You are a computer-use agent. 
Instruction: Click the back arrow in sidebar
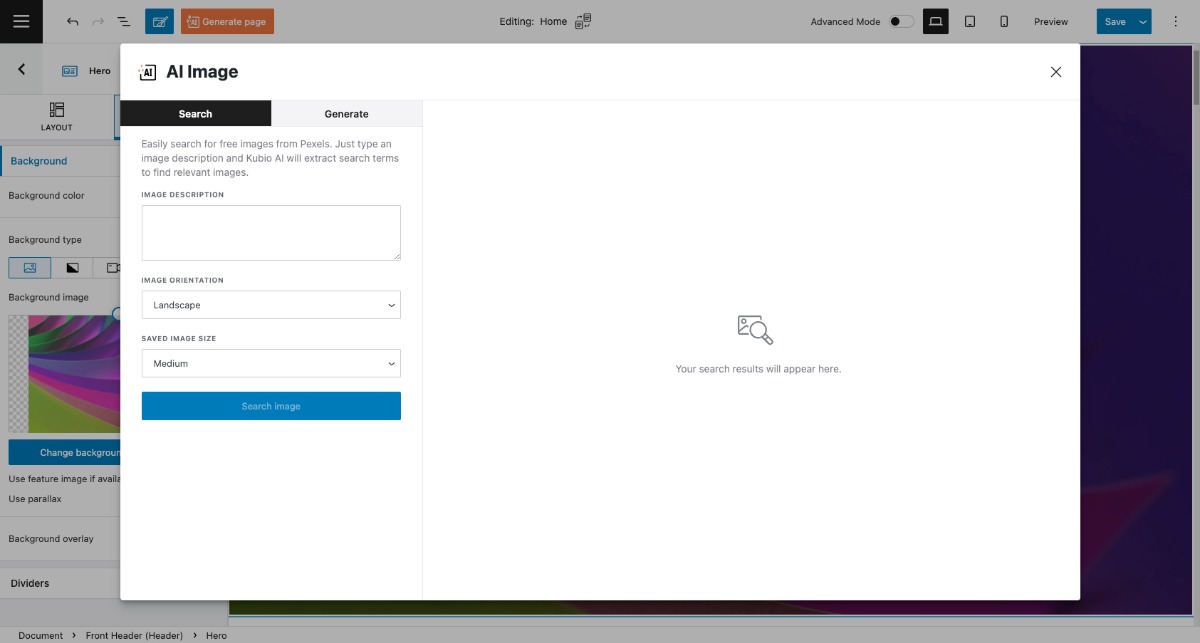coord(22,70)
